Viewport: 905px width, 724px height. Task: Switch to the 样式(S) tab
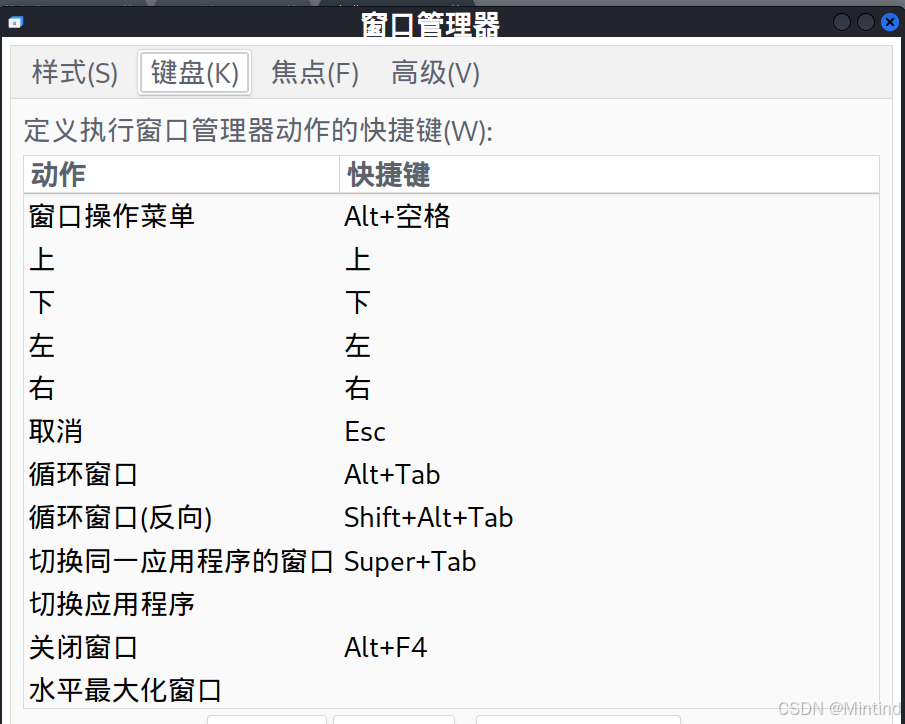(75, 73)
